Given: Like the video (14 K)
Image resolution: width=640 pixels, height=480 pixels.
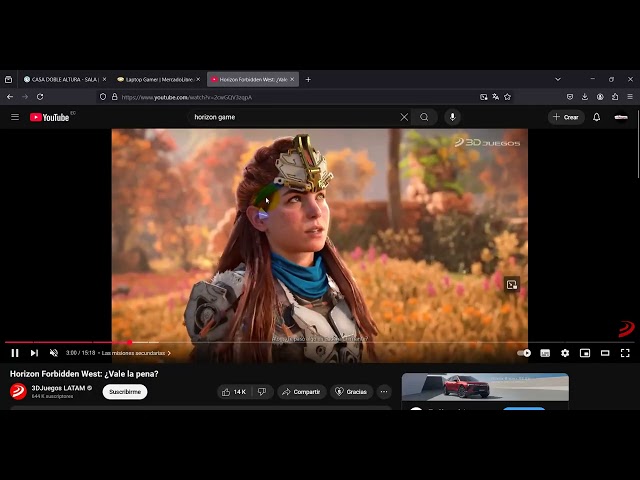Looking at the screenshot, I should coord(234,392).
